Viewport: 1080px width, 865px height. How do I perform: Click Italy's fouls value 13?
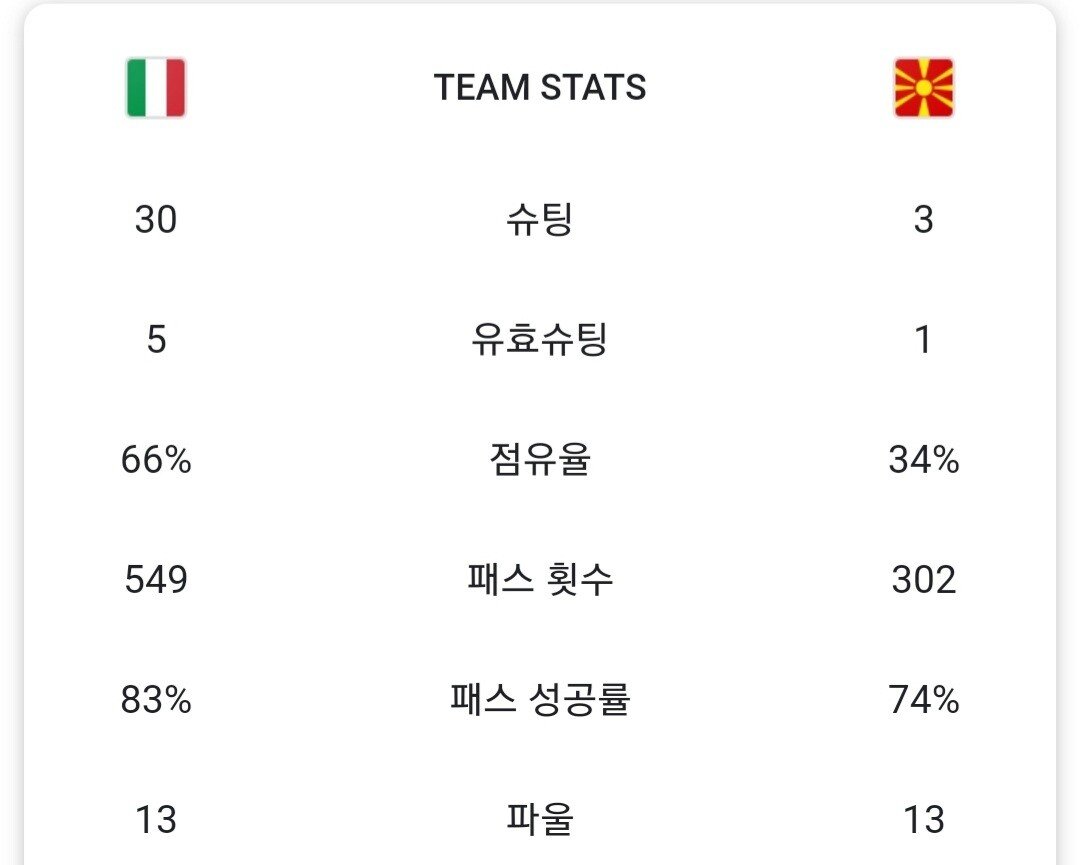[x=156, y=819]
